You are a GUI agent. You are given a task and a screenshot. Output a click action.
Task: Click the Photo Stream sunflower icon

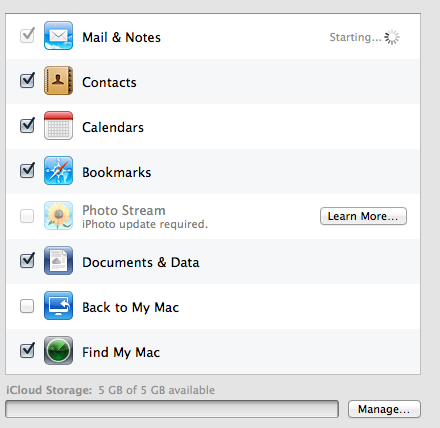point(58,216)
